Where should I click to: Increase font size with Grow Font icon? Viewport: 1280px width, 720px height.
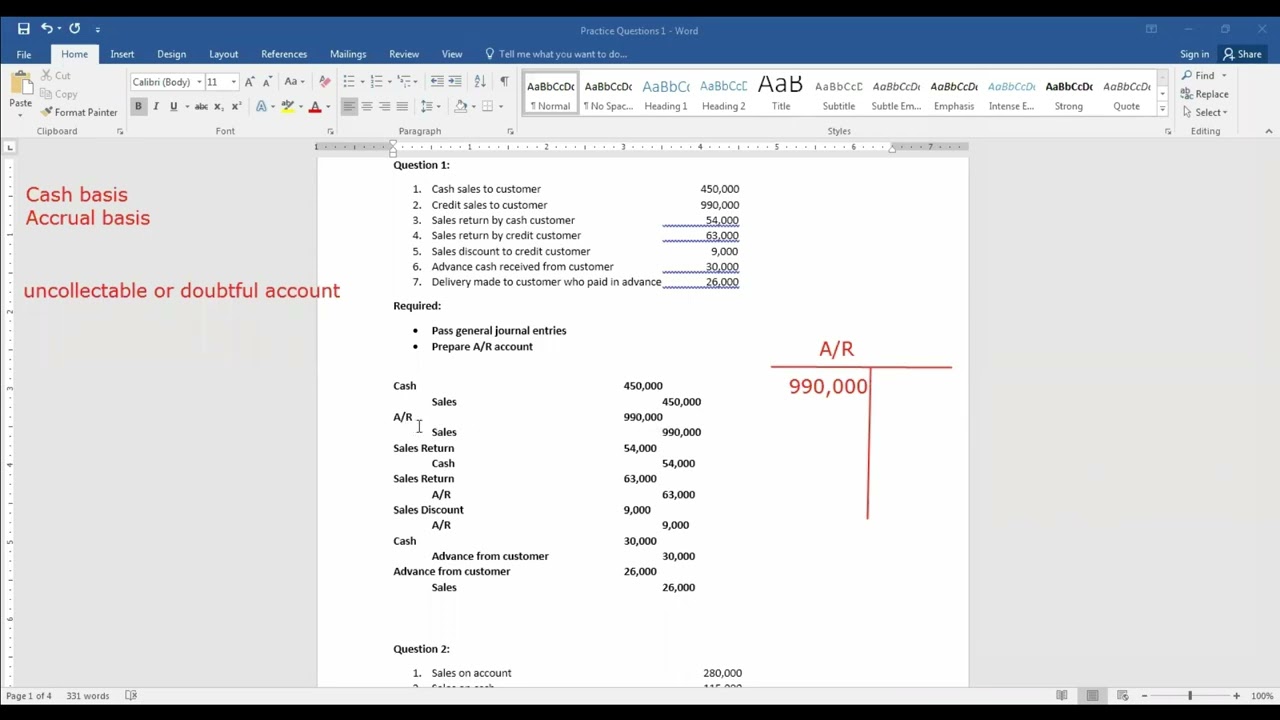[x=250, y=82]
